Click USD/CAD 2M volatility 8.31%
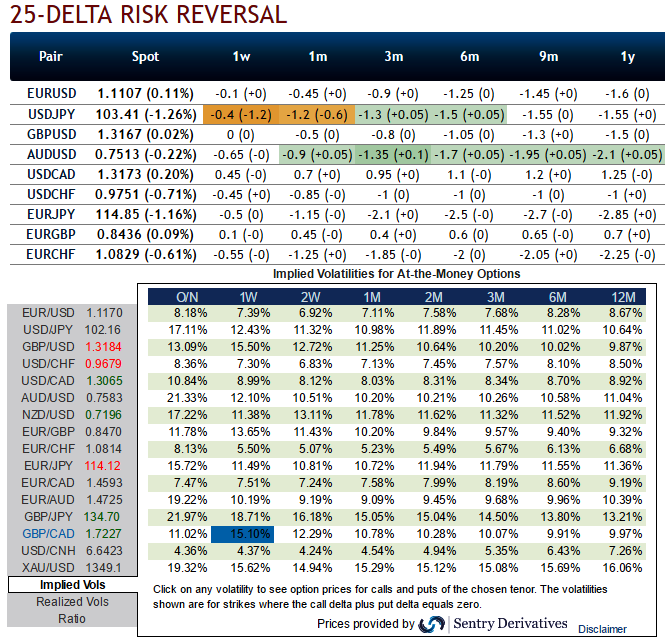The image size is (665, 639). tap(439, 381)
